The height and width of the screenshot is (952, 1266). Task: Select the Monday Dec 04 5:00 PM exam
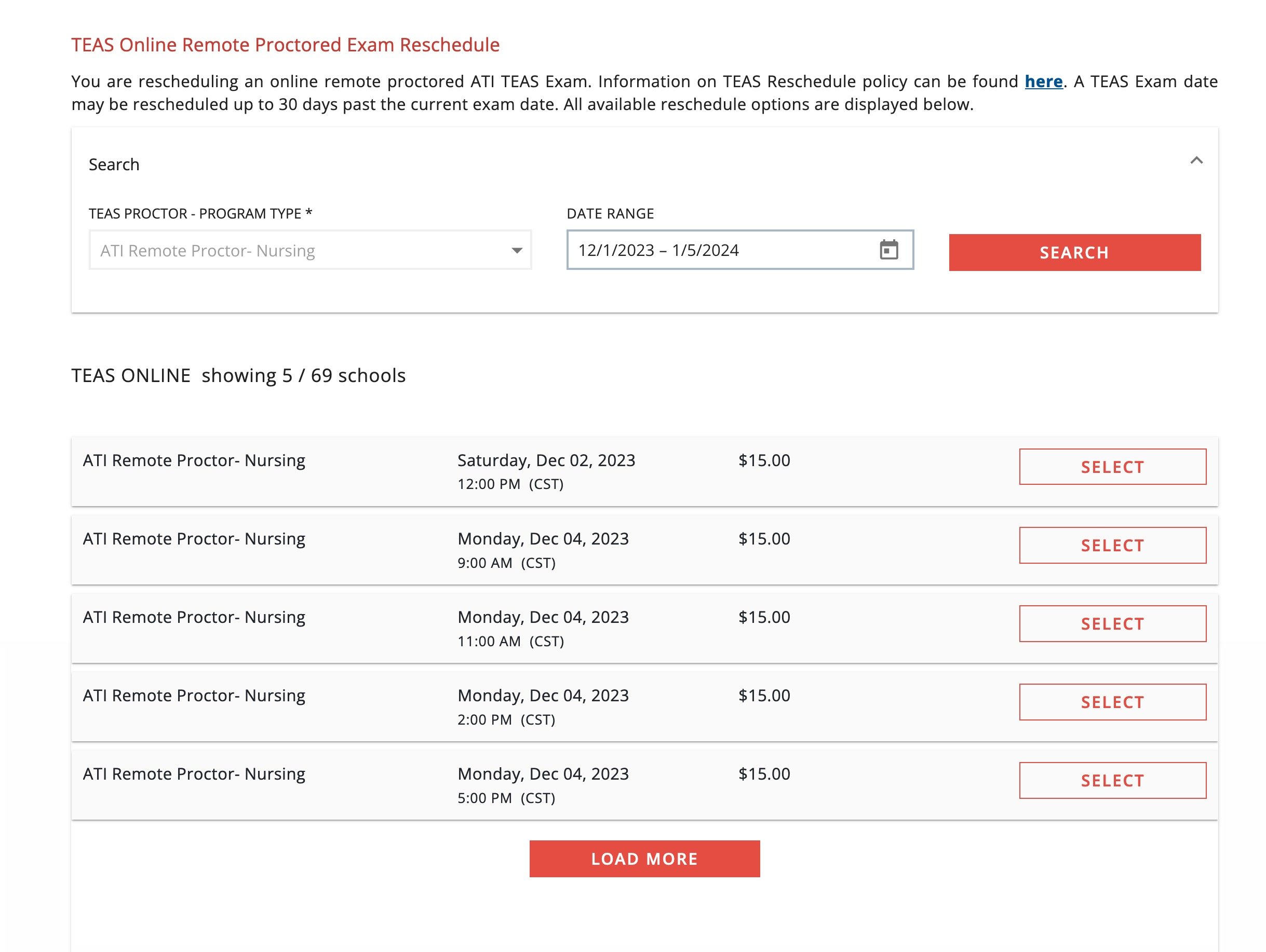(x=1112, y=780)
